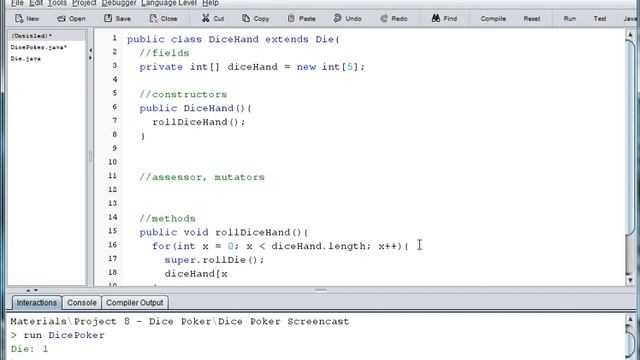The image size is (640, 360).
Task: Click the 'diceHand[x' text on line 18
Action: tap(196, 274)
